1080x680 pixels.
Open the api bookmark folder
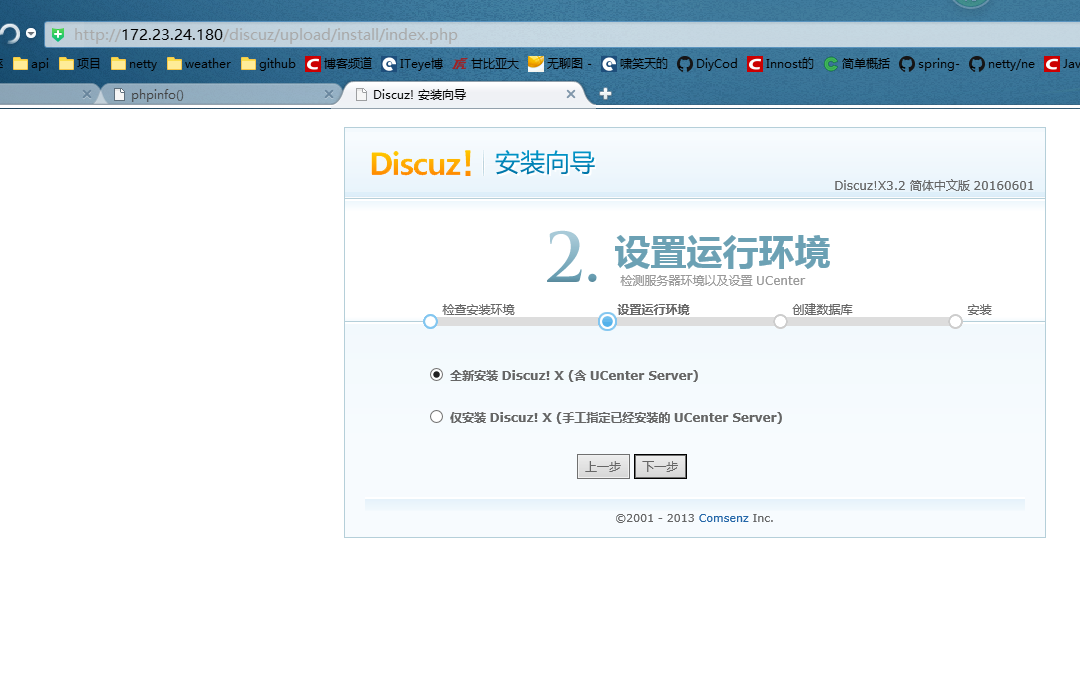point(31,64)
